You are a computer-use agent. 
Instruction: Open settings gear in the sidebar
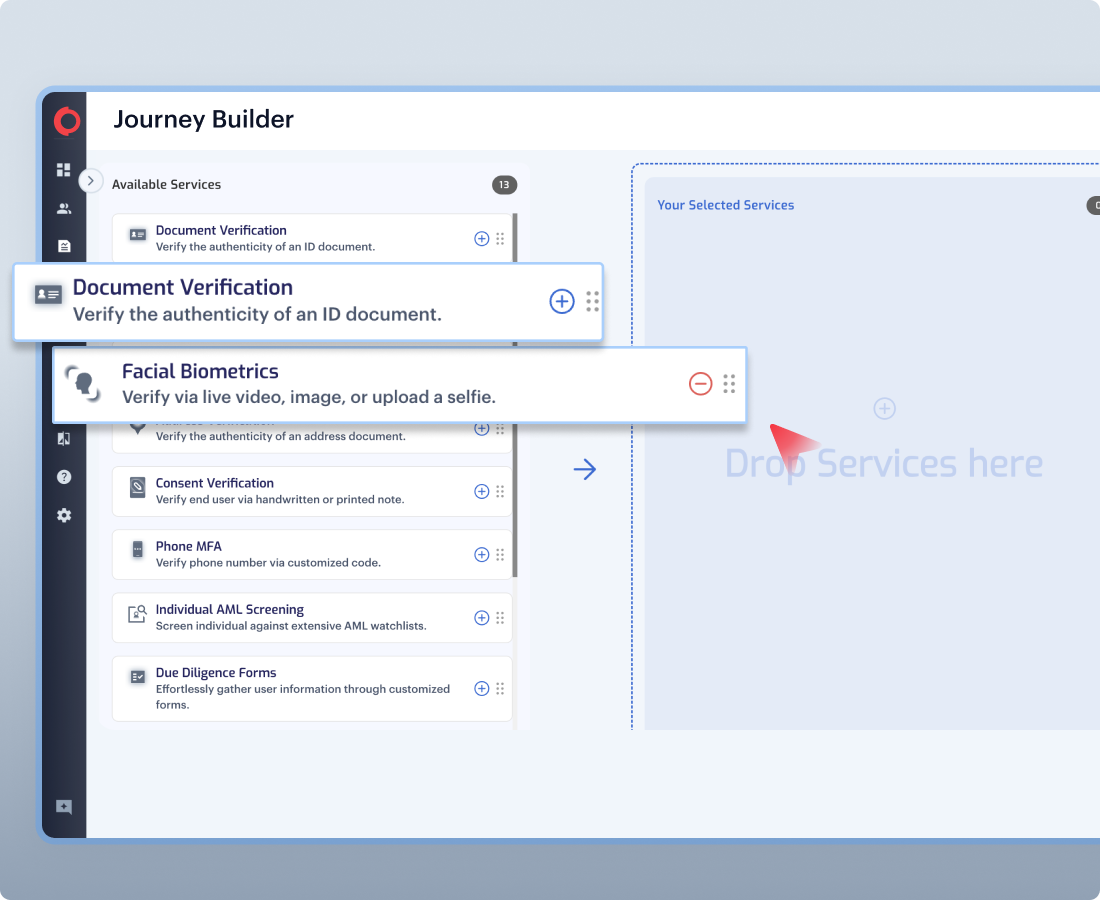(x=64, y=515)
